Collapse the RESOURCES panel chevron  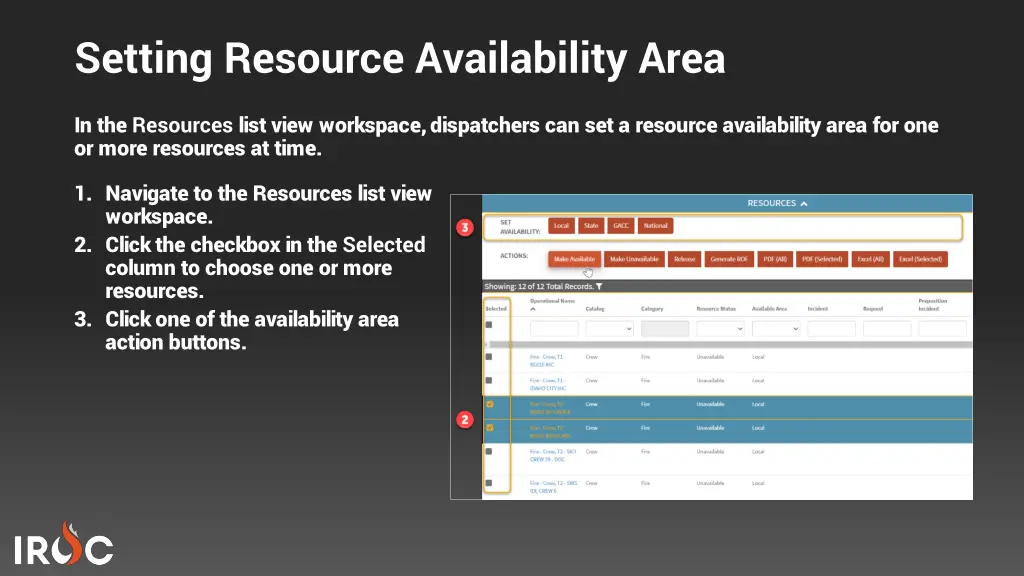[804, 204]
